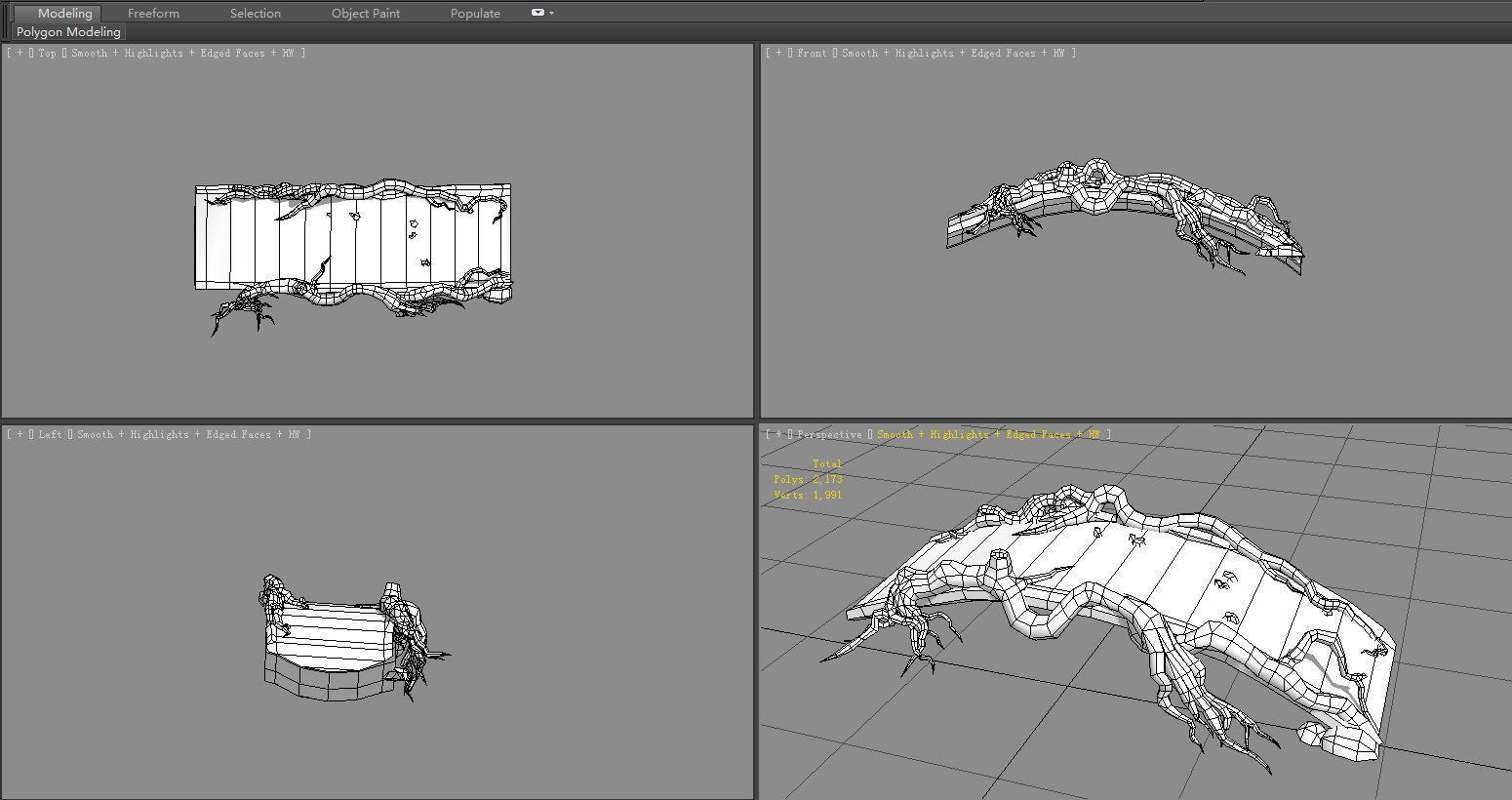Open the Freeform ribbon tab
The image size is (1512, 800).
153,14
